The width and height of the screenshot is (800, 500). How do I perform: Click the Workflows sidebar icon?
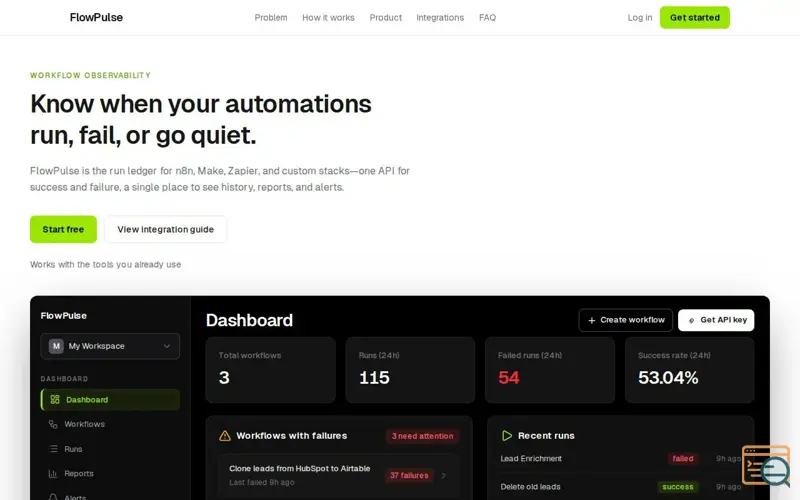coord(53,424)
